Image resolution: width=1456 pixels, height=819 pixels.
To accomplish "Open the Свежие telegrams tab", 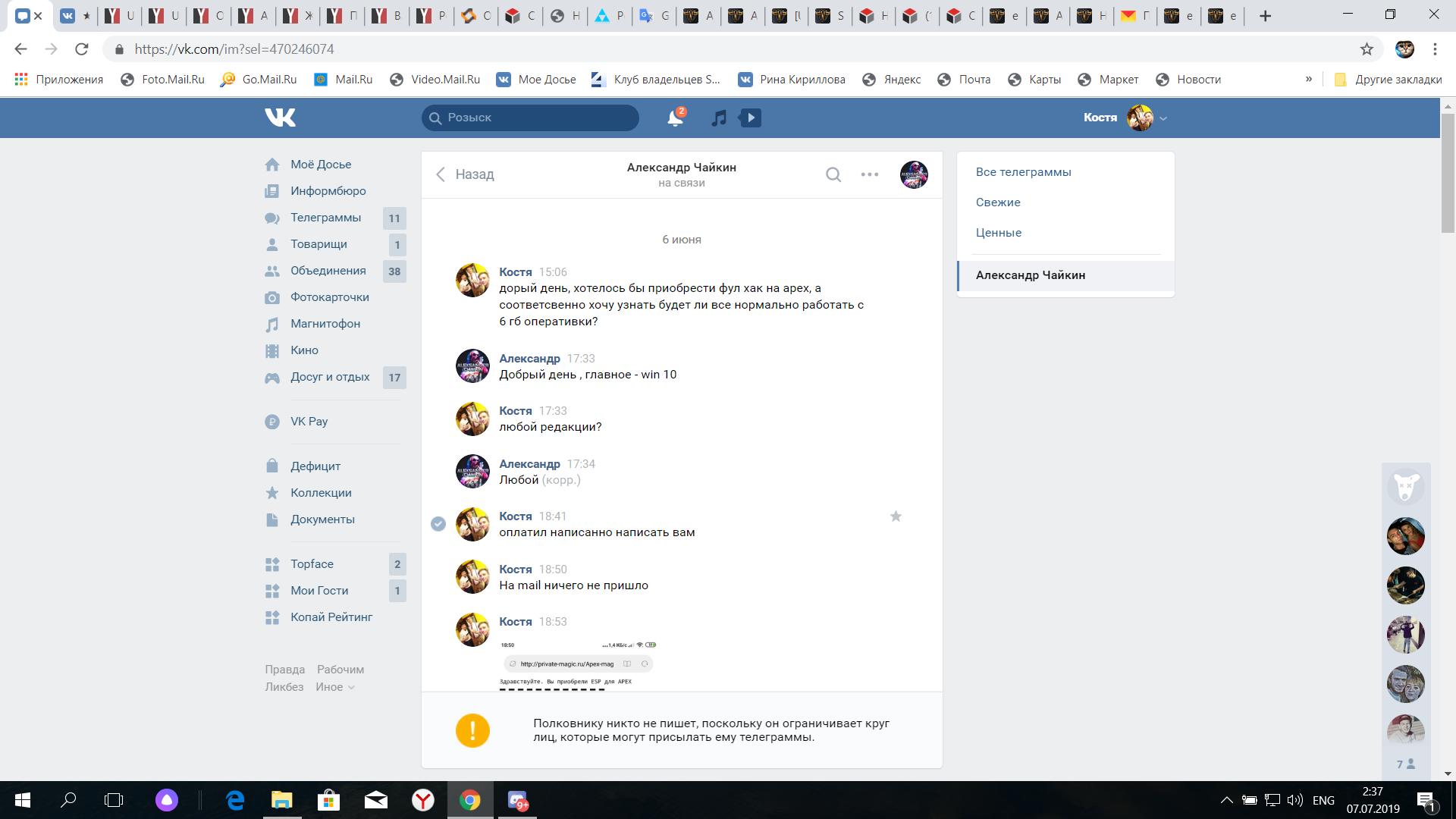I will pos(998,202).
